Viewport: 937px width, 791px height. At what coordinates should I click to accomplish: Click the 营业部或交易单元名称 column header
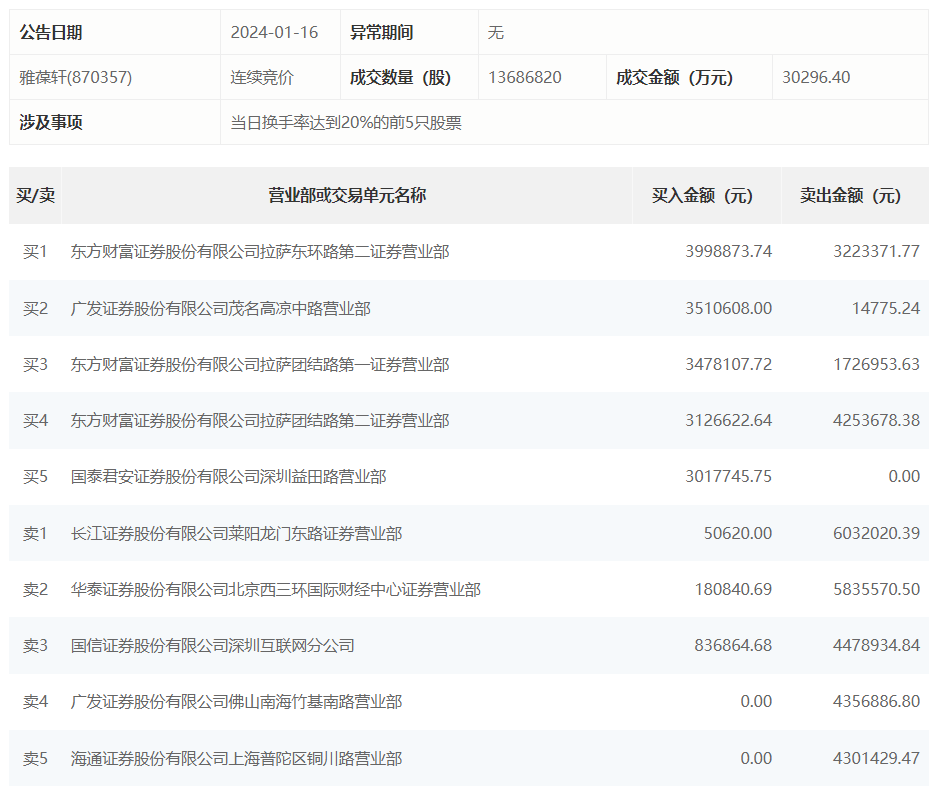pos(347,195)
